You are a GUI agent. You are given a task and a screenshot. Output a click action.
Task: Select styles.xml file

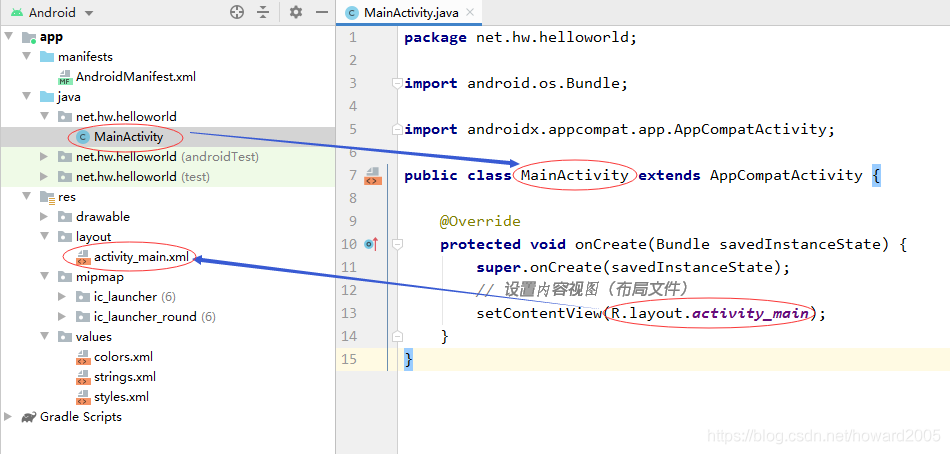pos(121,397)
